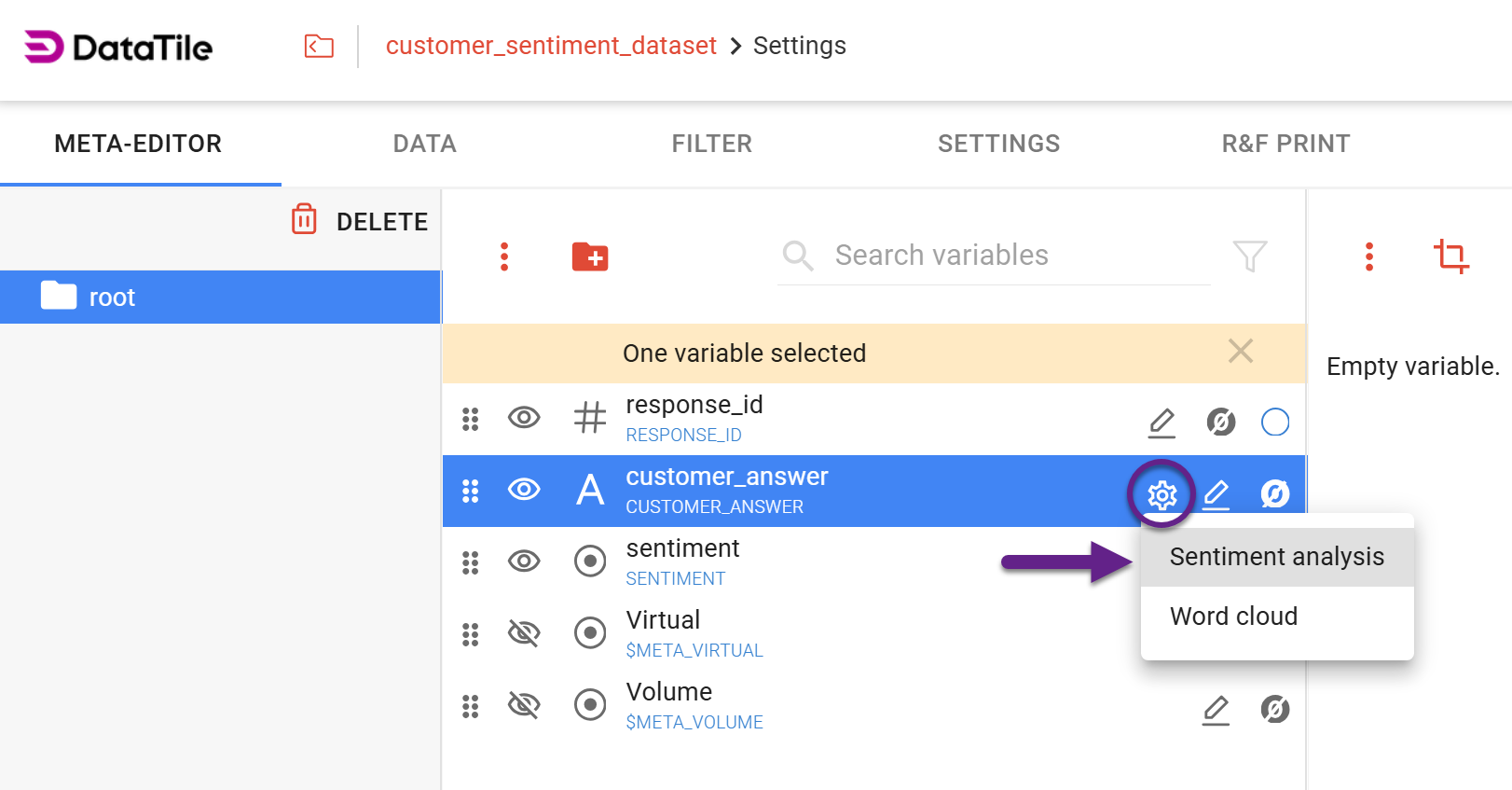The image size is (1512, 790).
Task: Open three-dot menu in right panel
Action: click(x=1369, y=256)
